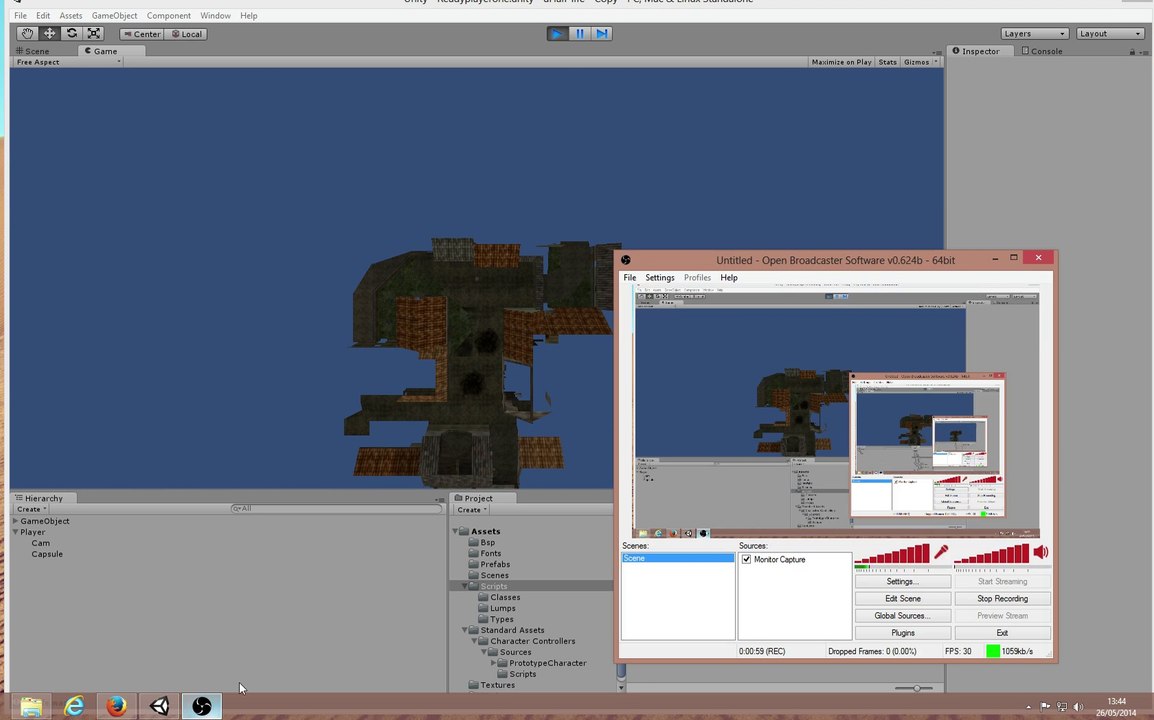Select the Move tool in Unity toolbar

pos(49,33)
